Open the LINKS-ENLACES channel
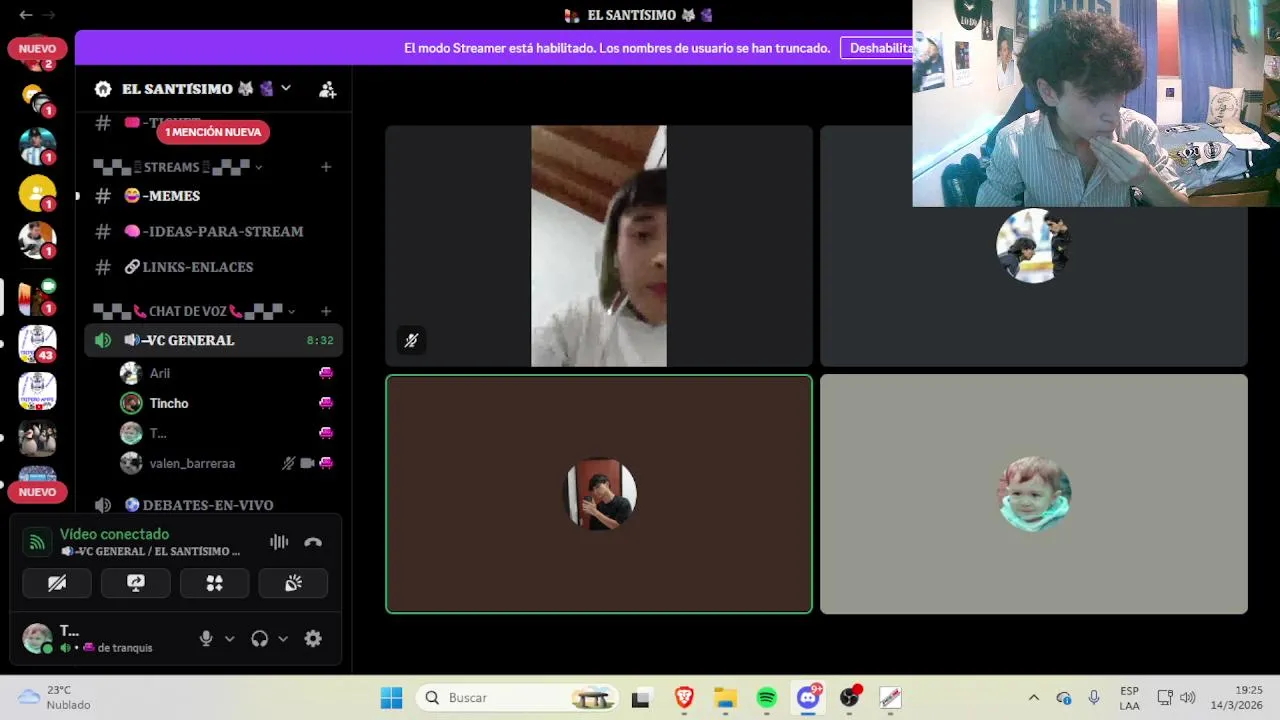 pos(213,267)
